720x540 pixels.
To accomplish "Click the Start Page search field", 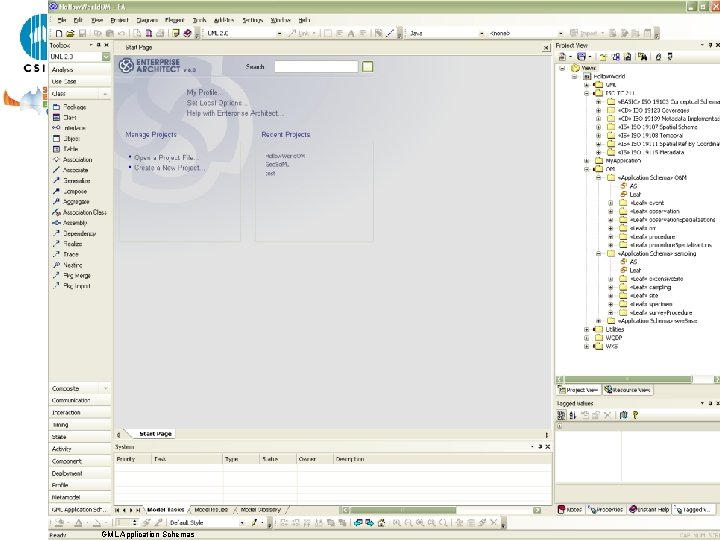I will pyautogui.click(x=316, y=67).
